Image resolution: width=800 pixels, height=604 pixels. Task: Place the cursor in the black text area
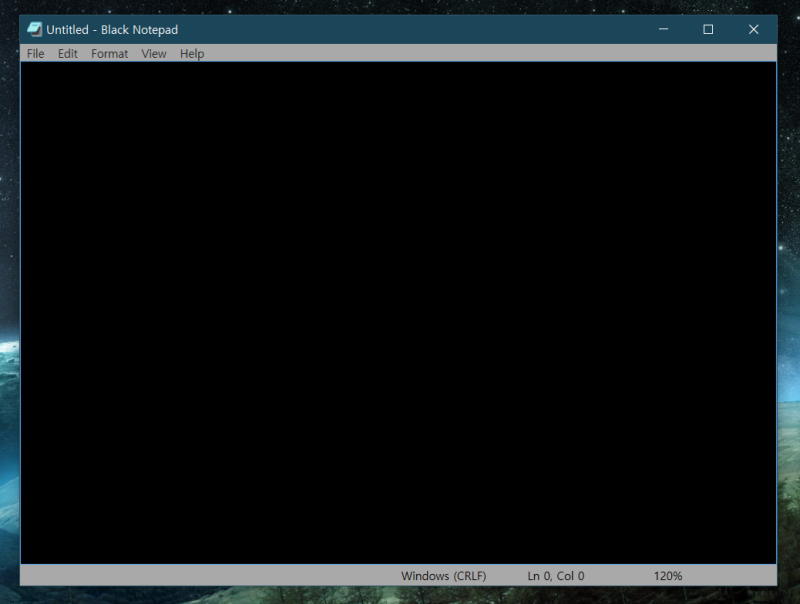tap(400, 300)
